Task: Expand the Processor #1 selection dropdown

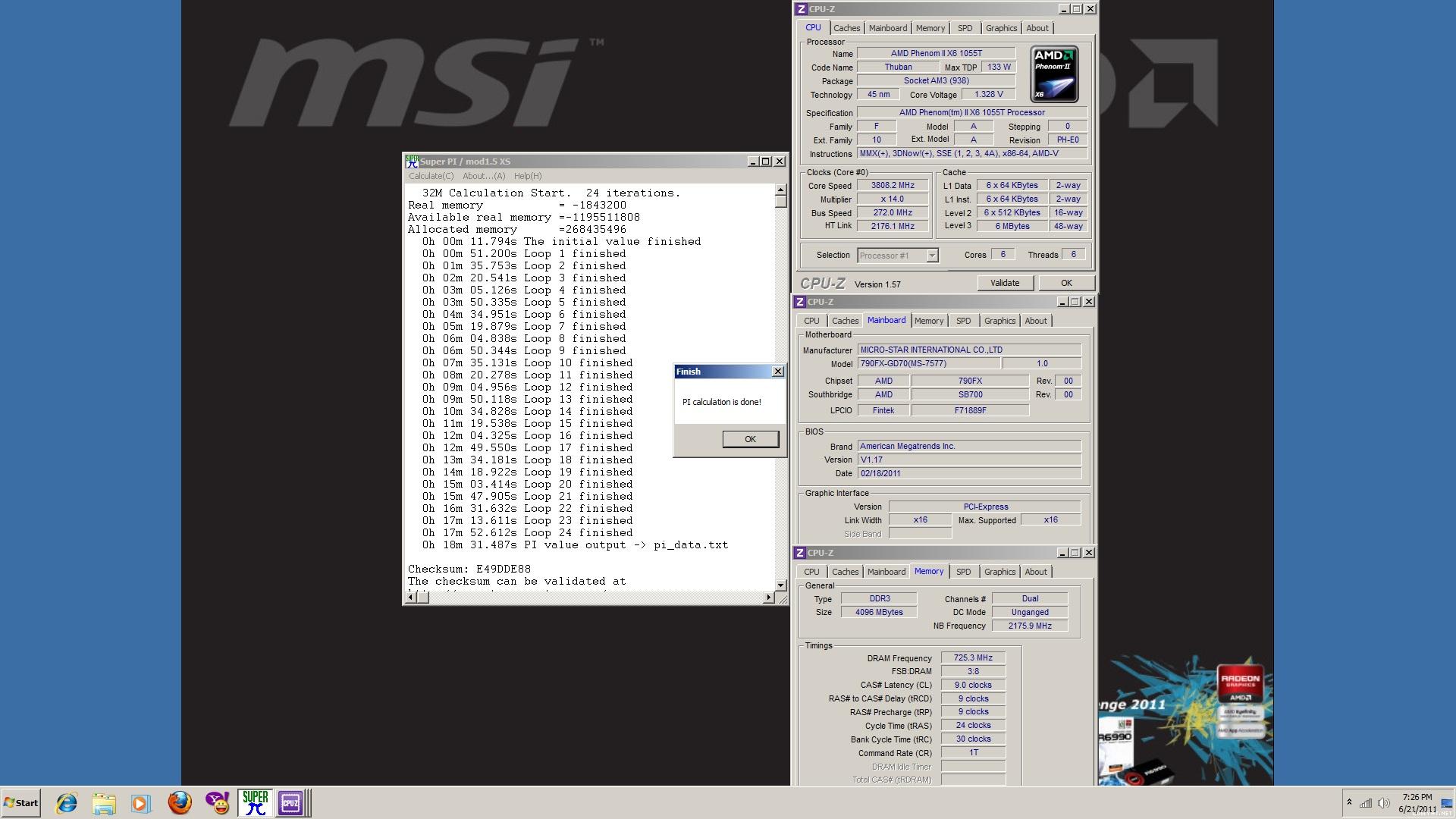Action: click(x=932, y=256)
